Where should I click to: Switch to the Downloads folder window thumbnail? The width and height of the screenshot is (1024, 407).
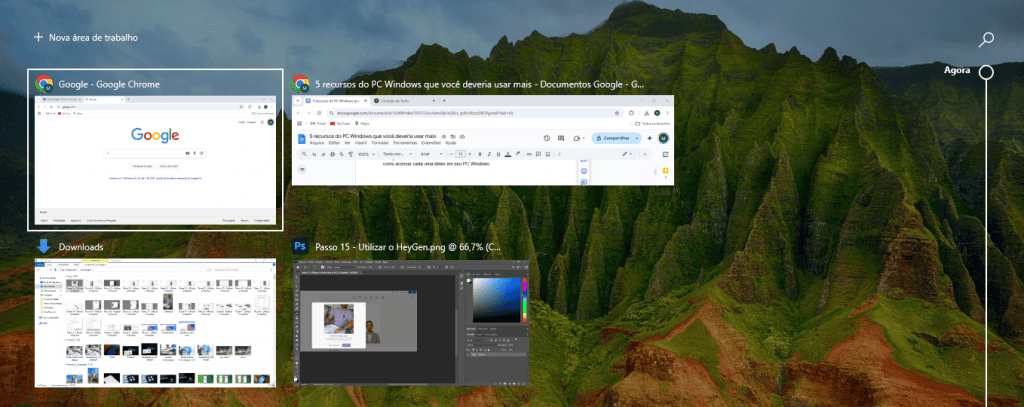coord(154,322)
